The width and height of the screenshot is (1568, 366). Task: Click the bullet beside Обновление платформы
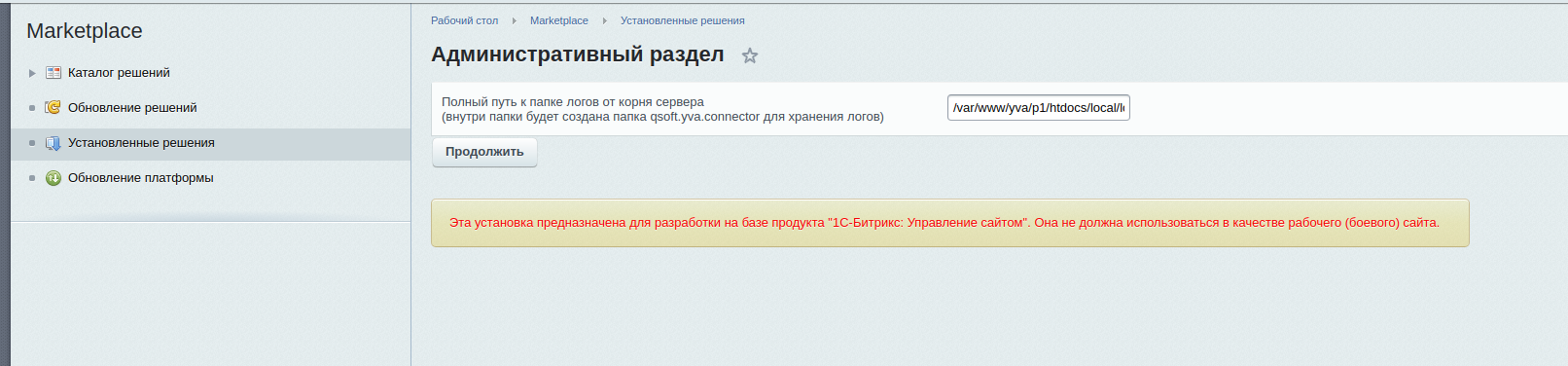tap(32, 178)
